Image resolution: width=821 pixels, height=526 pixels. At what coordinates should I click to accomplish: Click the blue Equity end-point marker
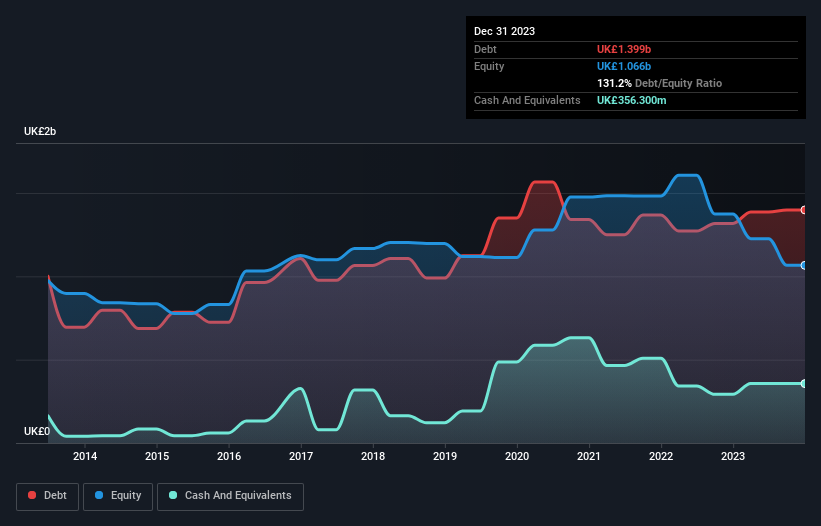804,265
